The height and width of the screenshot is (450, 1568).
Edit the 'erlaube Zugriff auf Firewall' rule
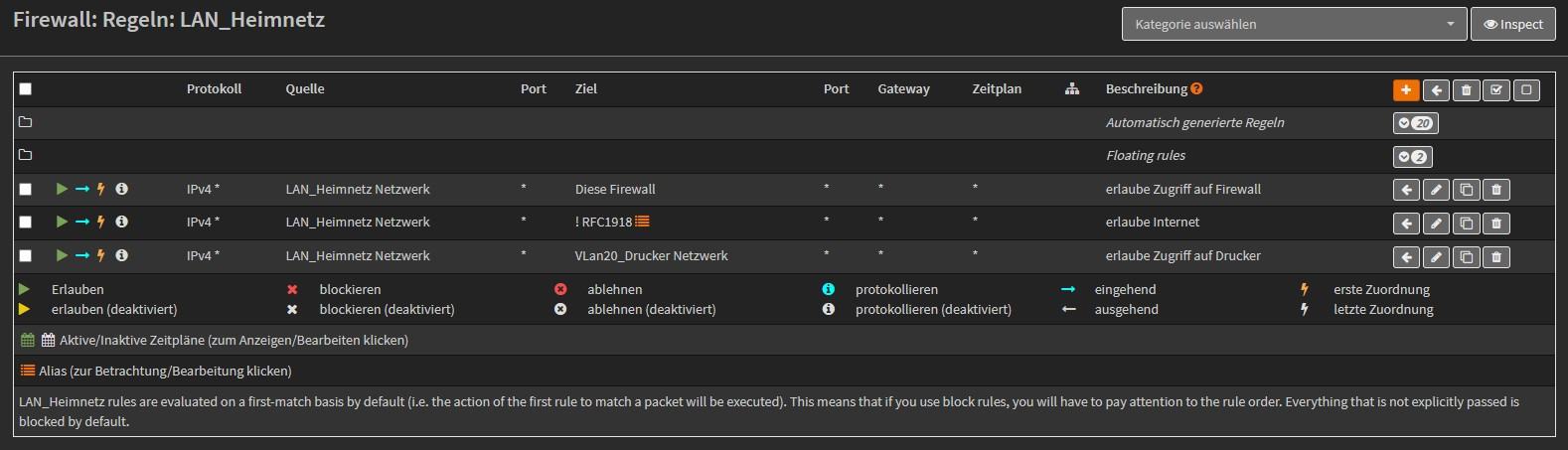[1436, 190]
